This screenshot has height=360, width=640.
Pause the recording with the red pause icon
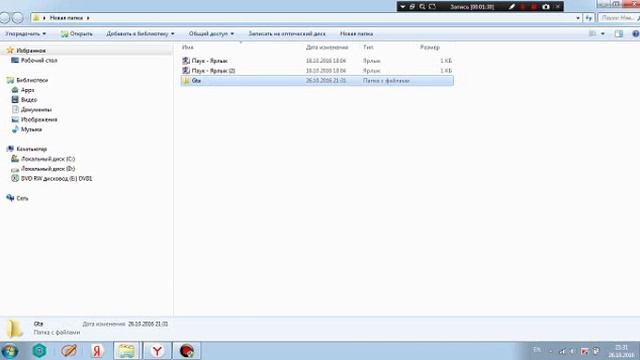click(523, 7)
